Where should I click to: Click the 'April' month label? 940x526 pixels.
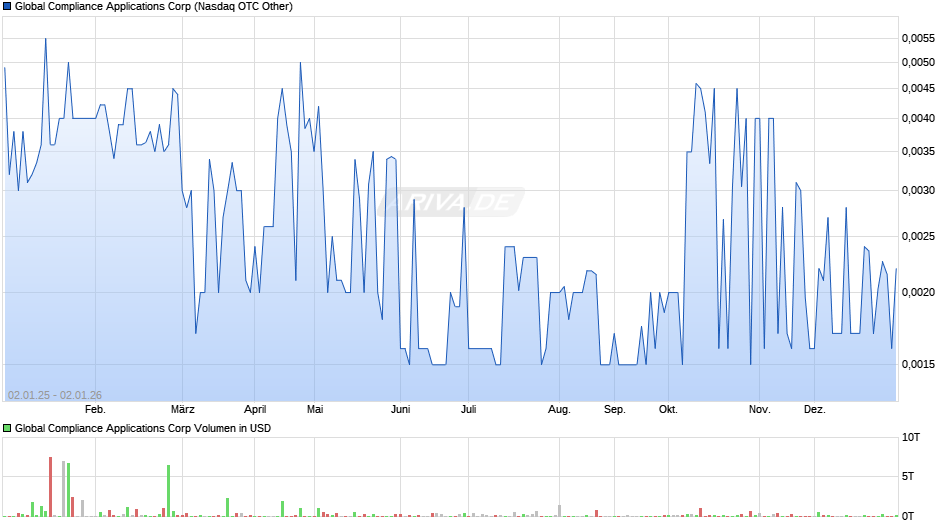coord(255,410)
